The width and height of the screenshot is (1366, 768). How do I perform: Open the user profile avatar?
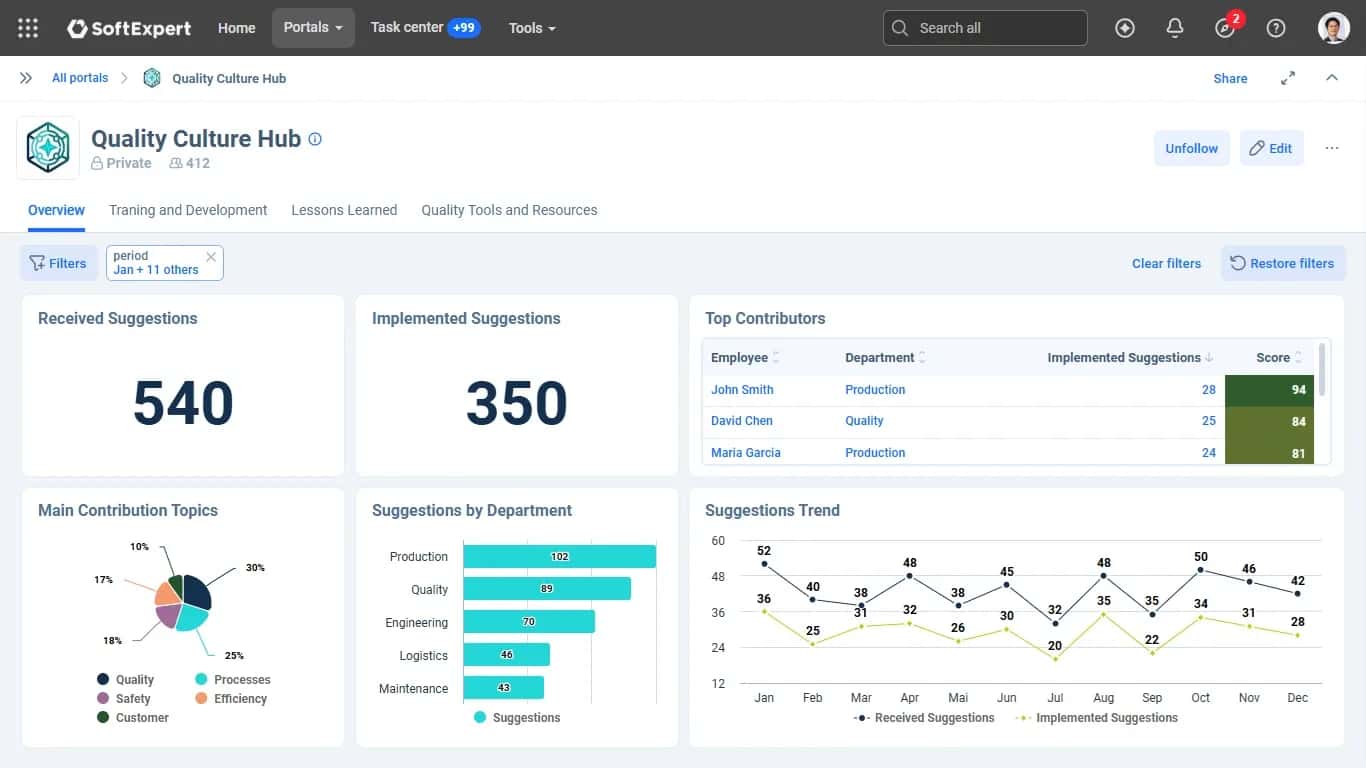tap(1334, 28)
